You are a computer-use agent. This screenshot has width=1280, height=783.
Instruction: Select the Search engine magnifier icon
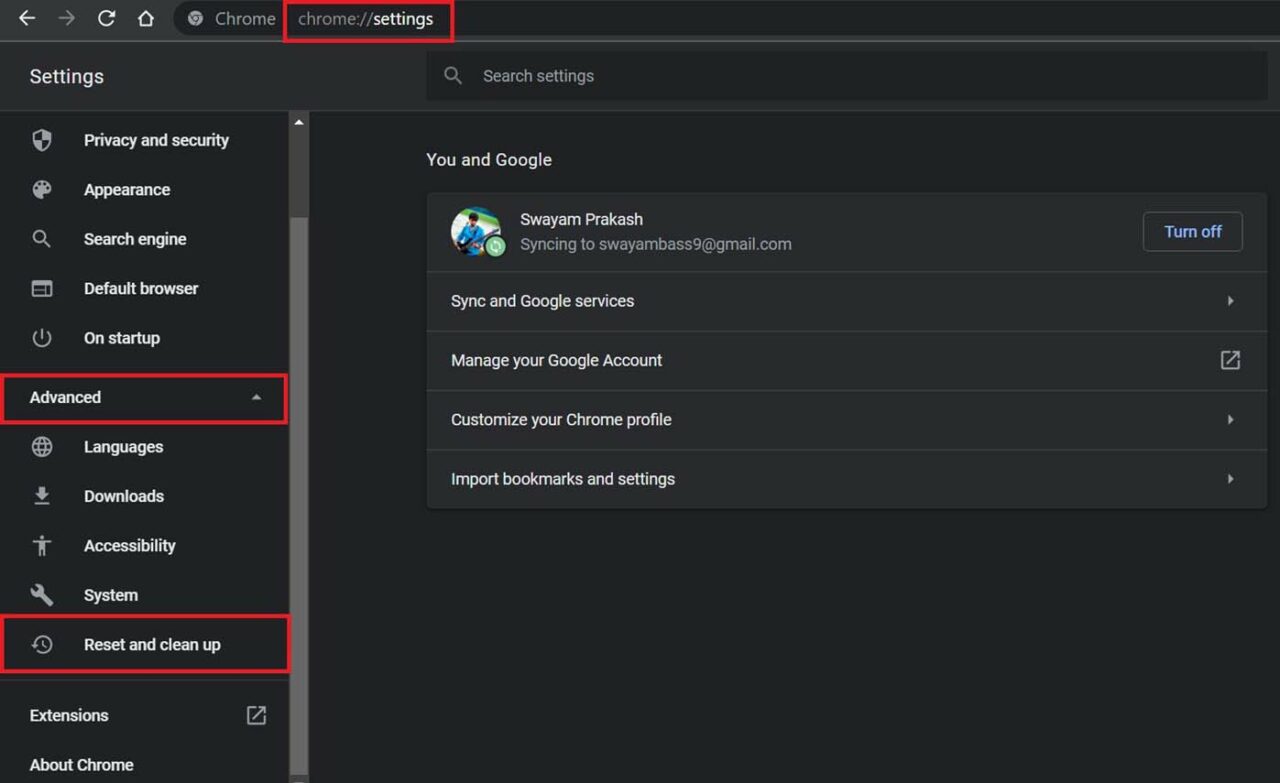(42, 239)
